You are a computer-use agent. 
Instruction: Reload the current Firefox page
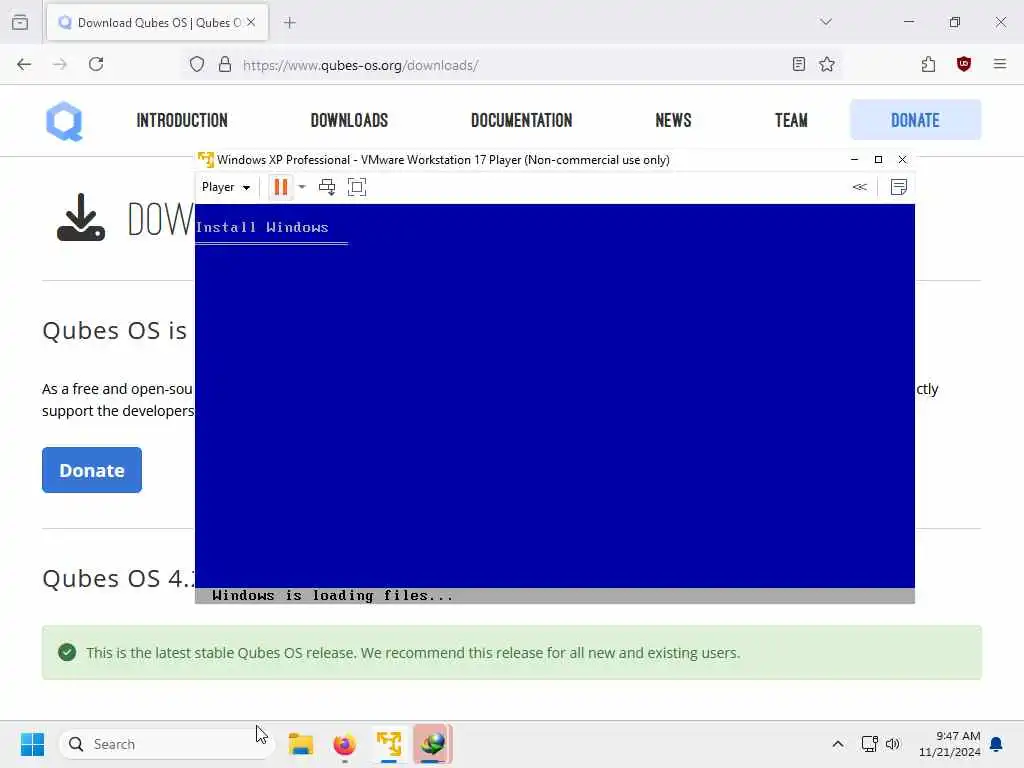click(x=96, y=65)
